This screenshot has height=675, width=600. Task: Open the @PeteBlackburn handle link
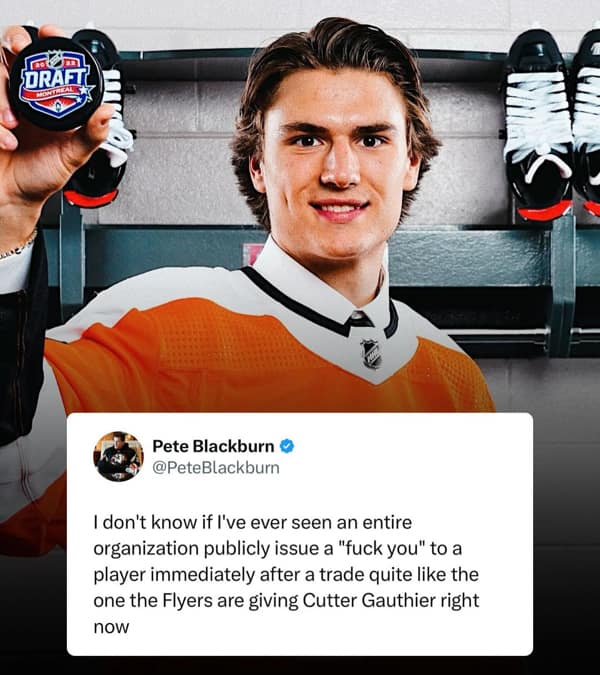216,468
